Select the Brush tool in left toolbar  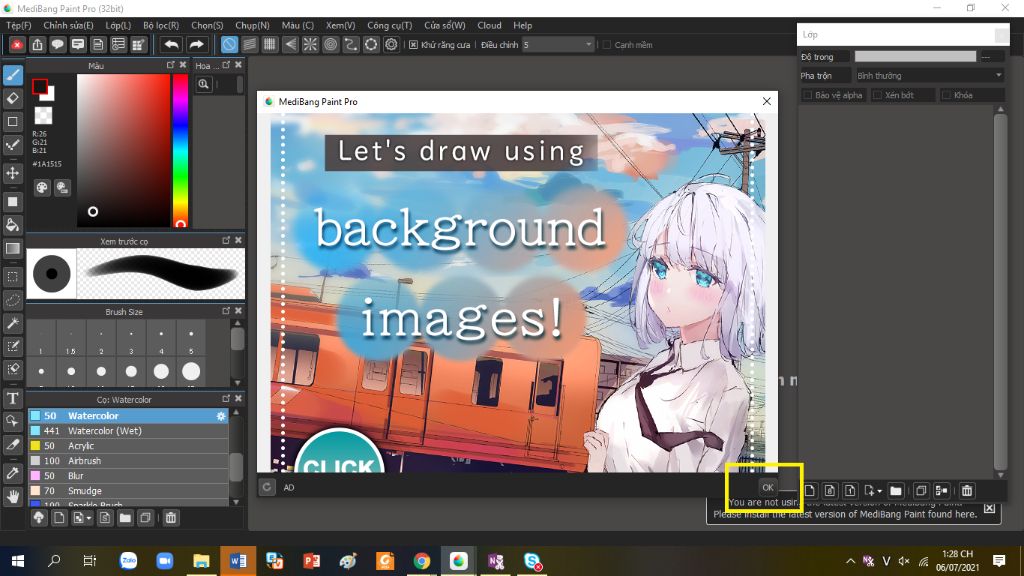pos(12,75)
